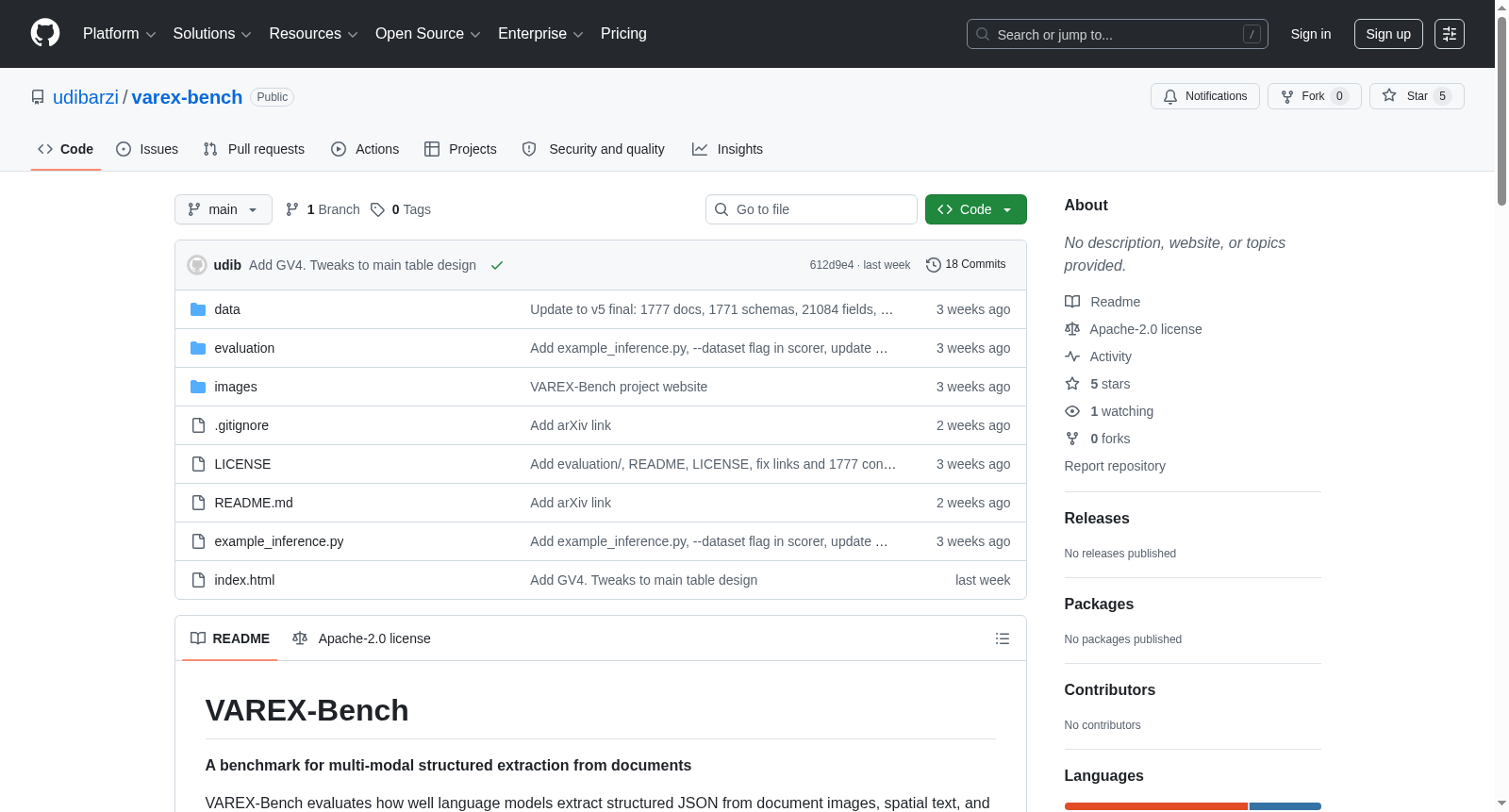This screenshot has width=1509, height=812.
Task: Click the pulse icon beside Activity
Action: (x=1072, y=356)
